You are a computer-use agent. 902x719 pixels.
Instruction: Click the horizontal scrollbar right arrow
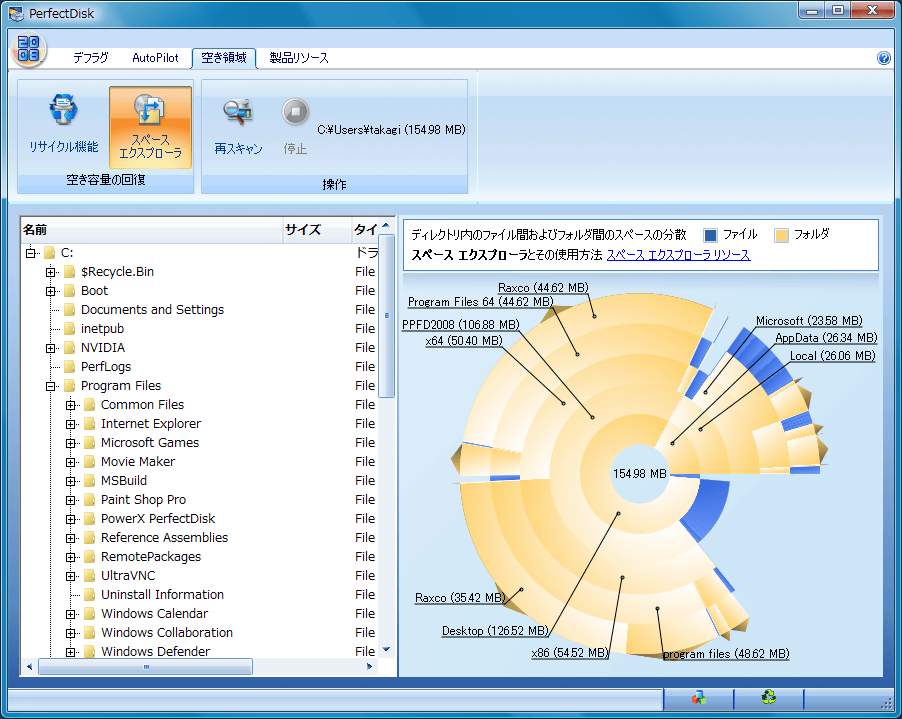(369, 666)
